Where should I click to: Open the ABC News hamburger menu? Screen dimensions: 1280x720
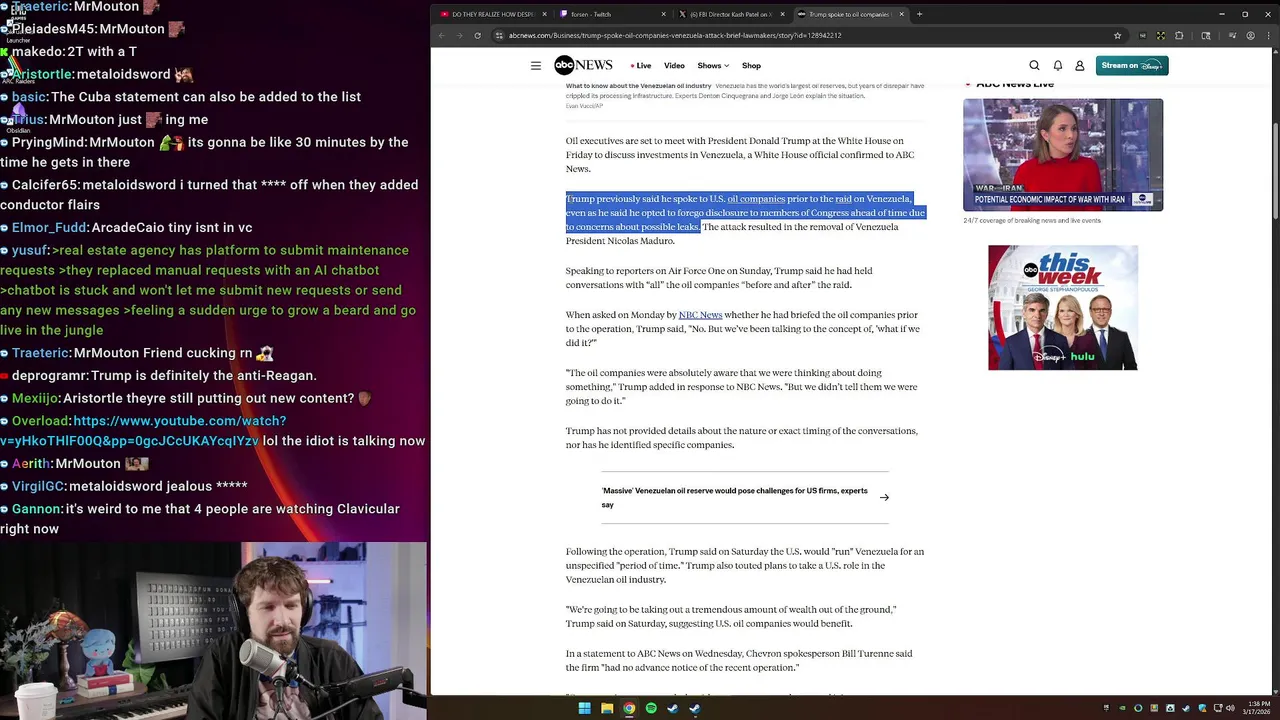536,66
